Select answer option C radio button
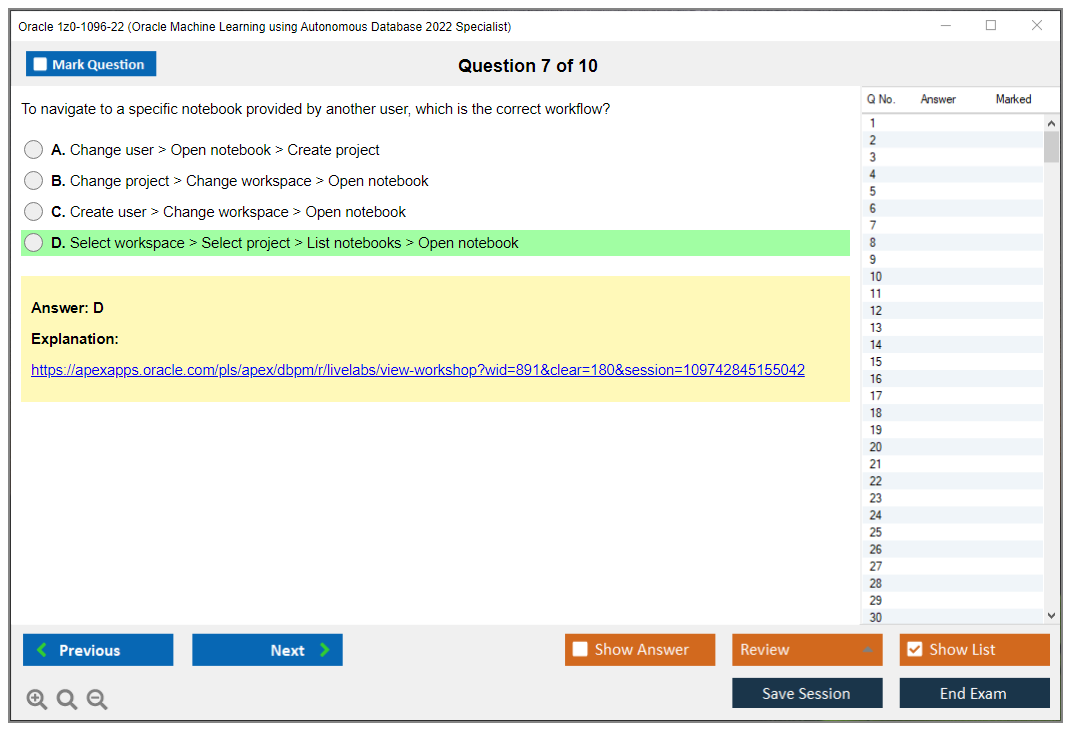1075x735 pixels. click(x=33, y=211)
